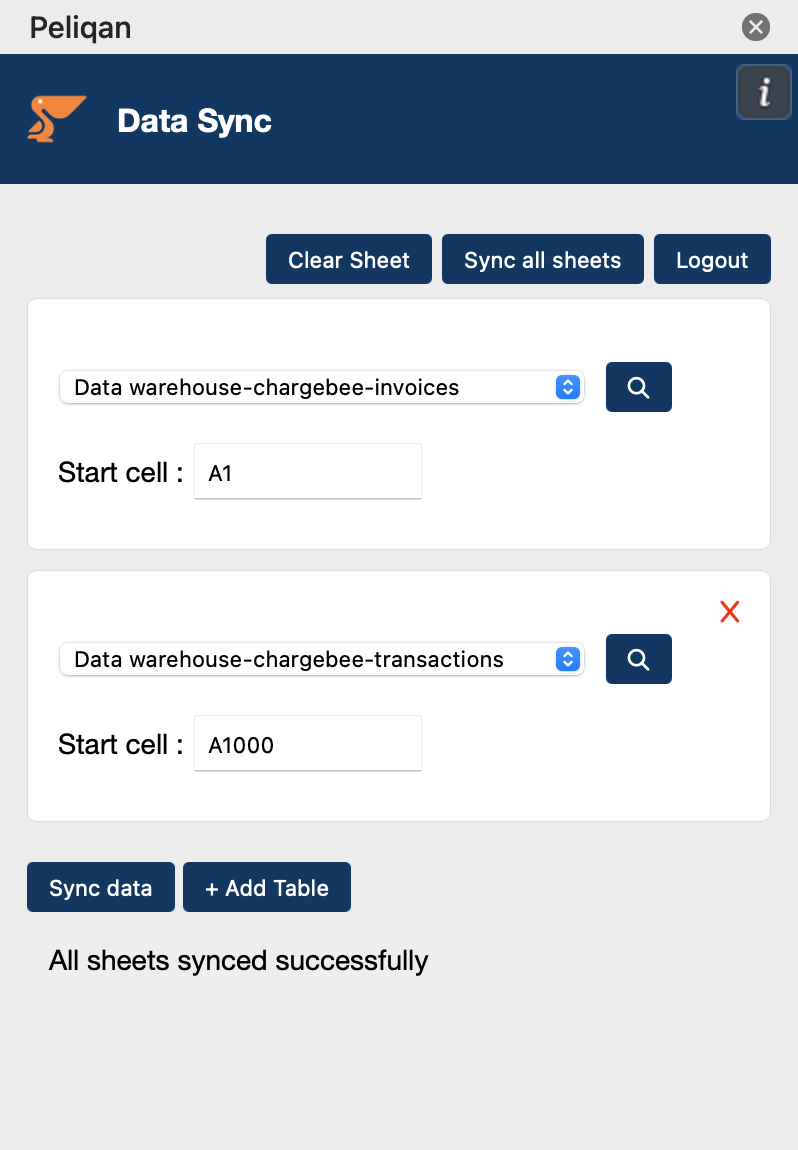Screen dimensions: 798x1150
Task: Click 'Start cell :' label in invoices card
Action: tap(121, 472)
